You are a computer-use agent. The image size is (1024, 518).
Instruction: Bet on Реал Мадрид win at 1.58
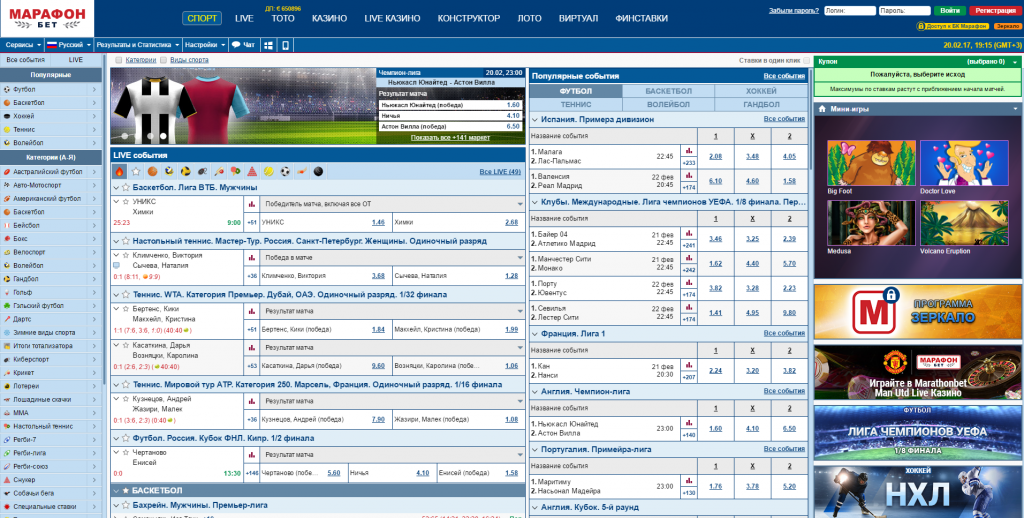(789, 182)
